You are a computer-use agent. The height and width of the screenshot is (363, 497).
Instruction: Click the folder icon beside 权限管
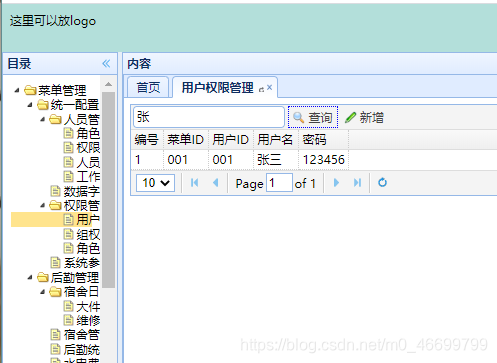coord(55,205)
